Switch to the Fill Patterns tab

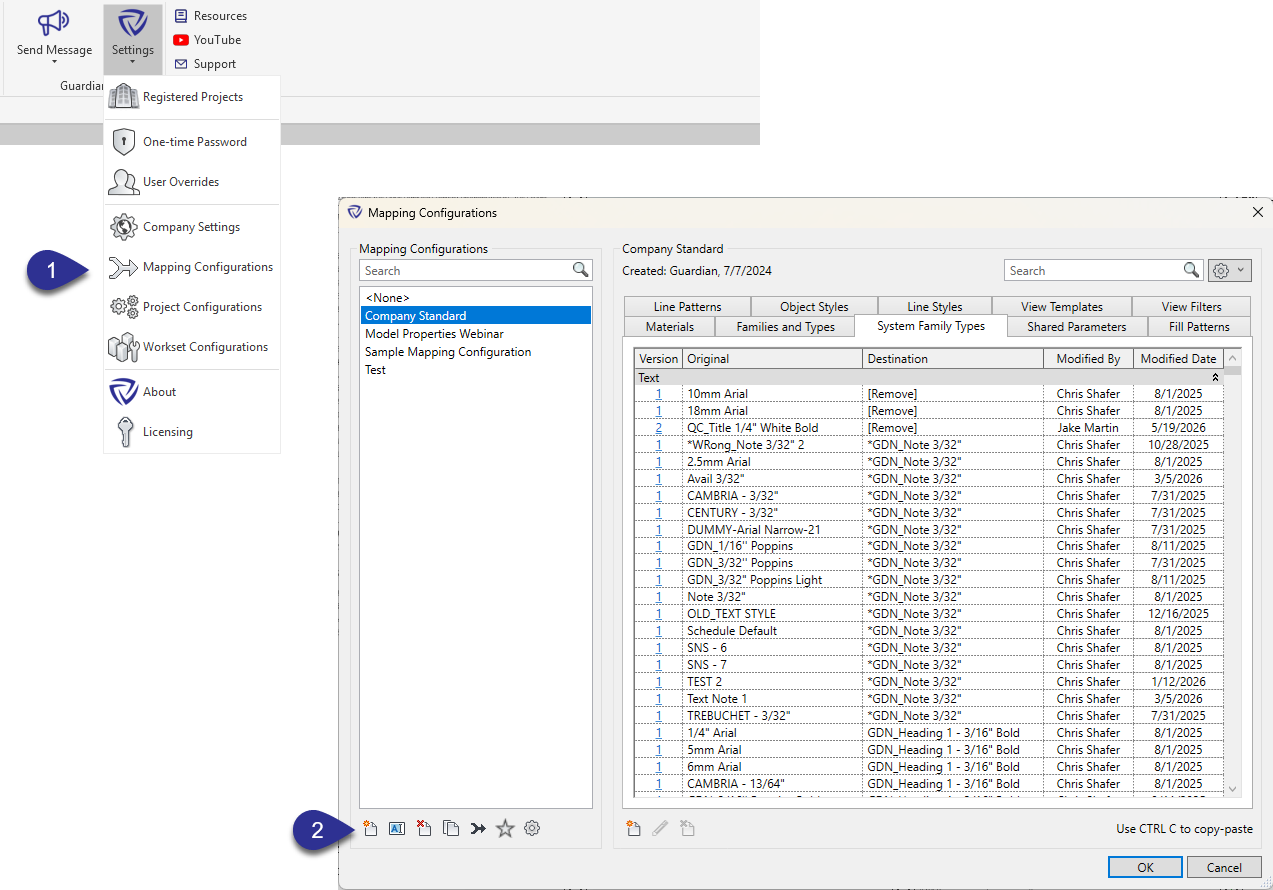coord(1199,327)
